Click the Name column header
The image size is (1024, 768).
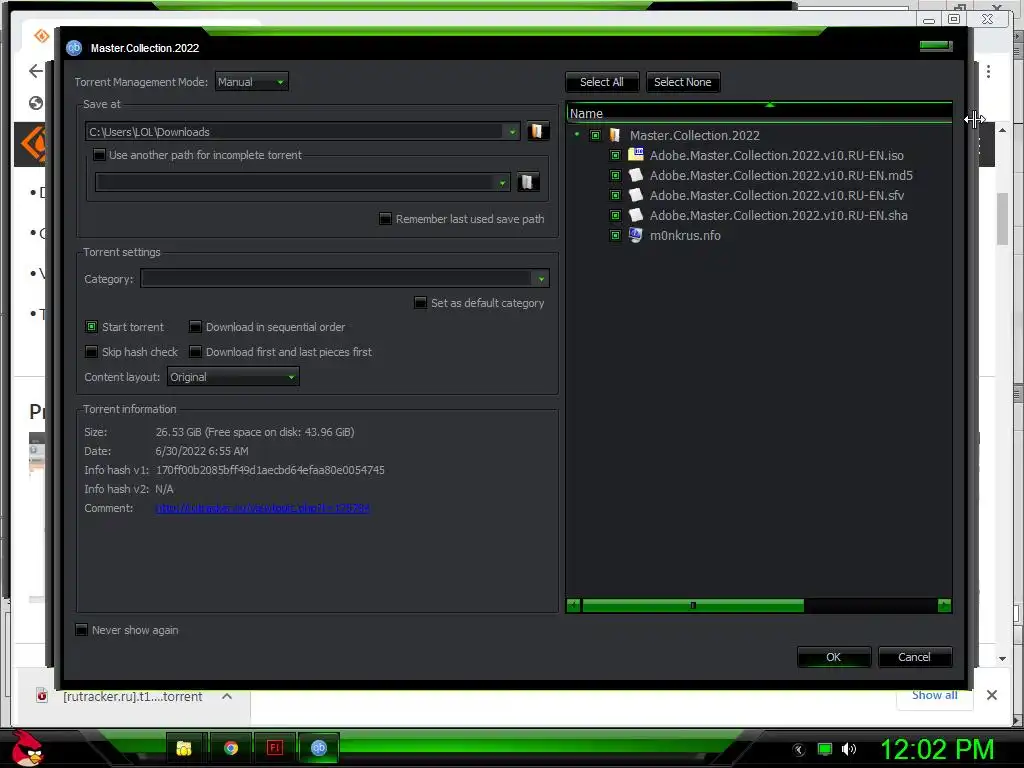click(x=759, y=113)
